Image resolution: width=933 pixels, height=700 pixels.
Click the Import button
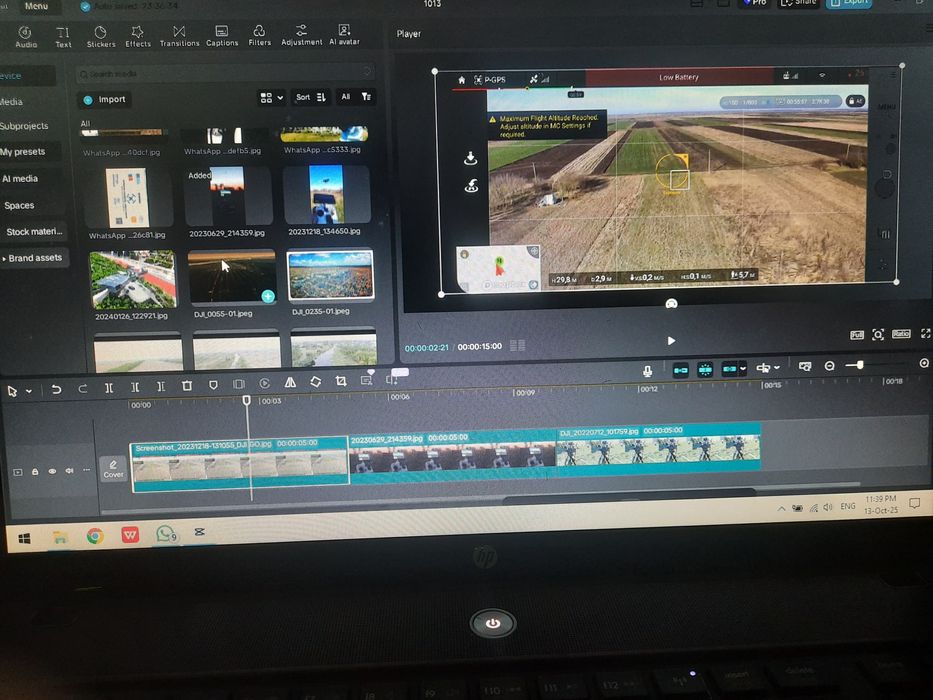[x=105, y=99]
